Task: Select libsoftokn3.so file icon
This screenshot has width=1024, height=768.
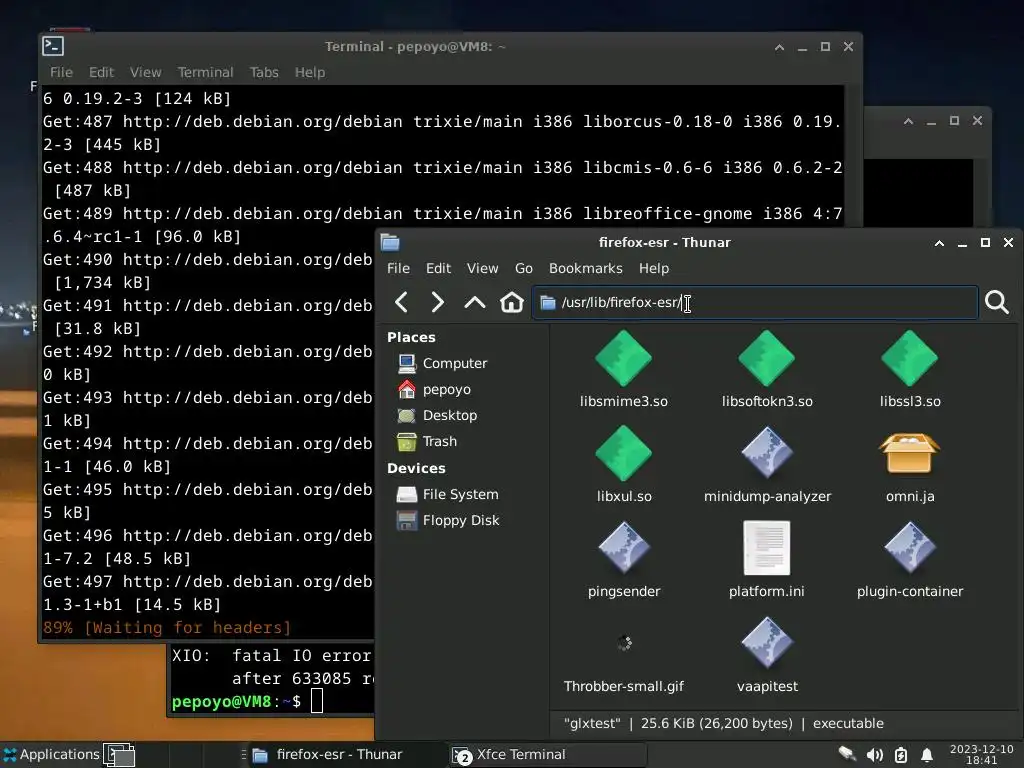Action: click(767, 359)
